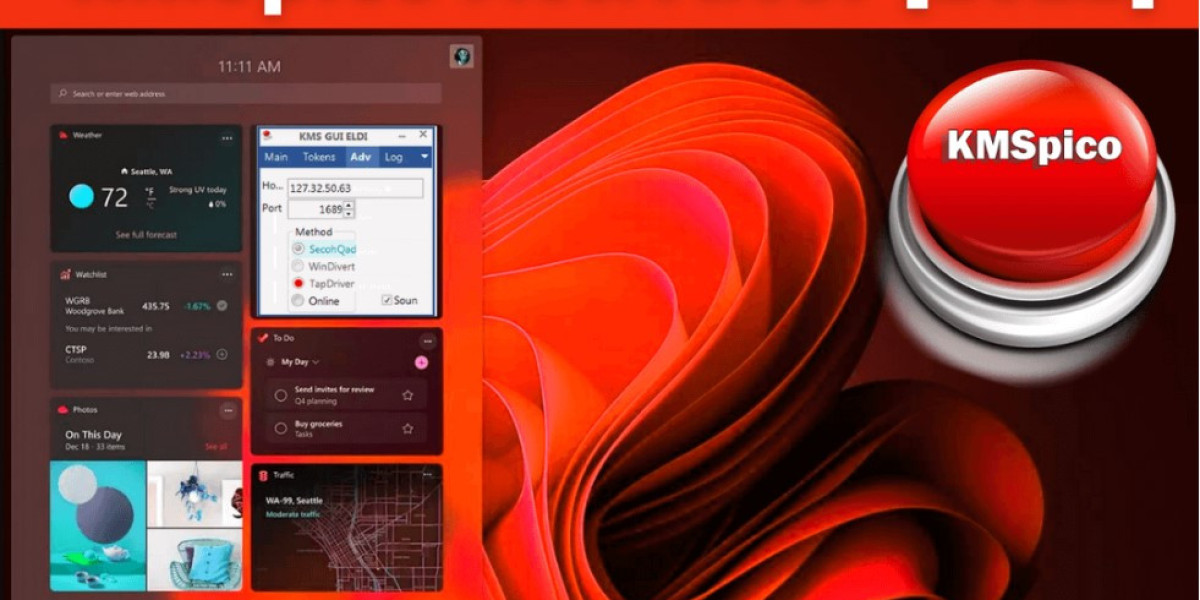1200x600 pixels.
Task: Open the user profile avatar in widgets panel
Action: (462, 57)
